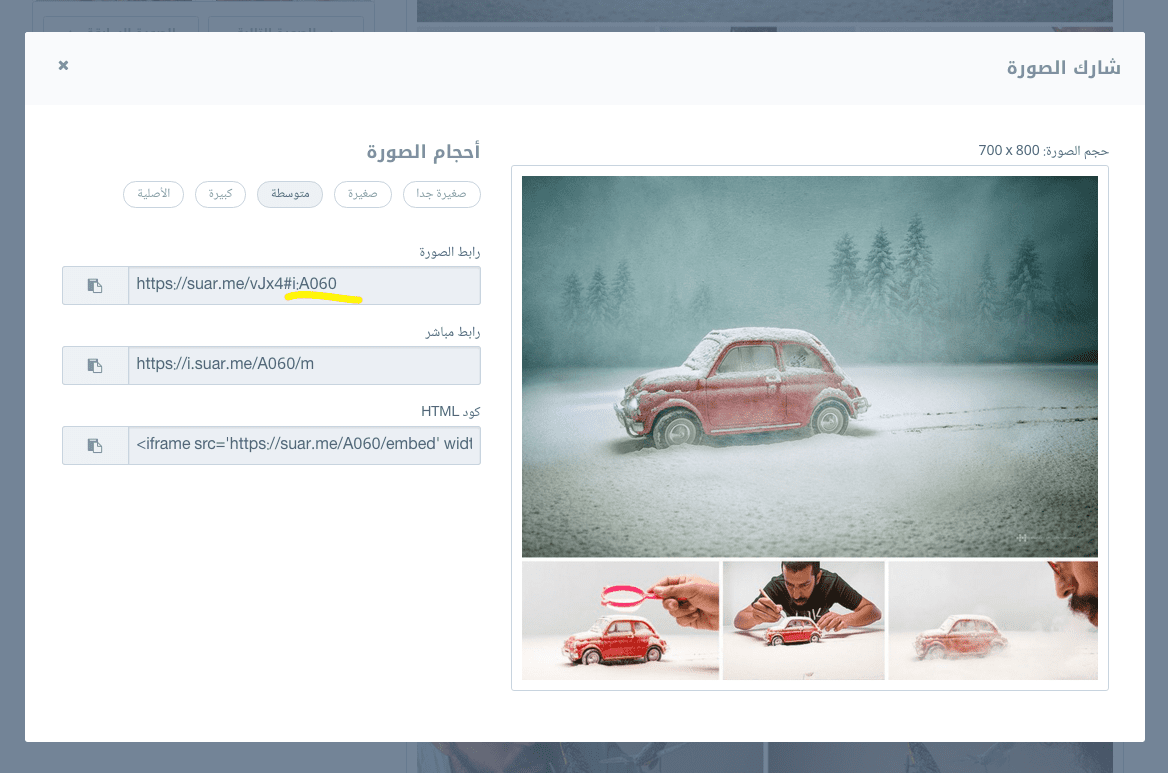Copy the HTML embed code

pos(95,445)
